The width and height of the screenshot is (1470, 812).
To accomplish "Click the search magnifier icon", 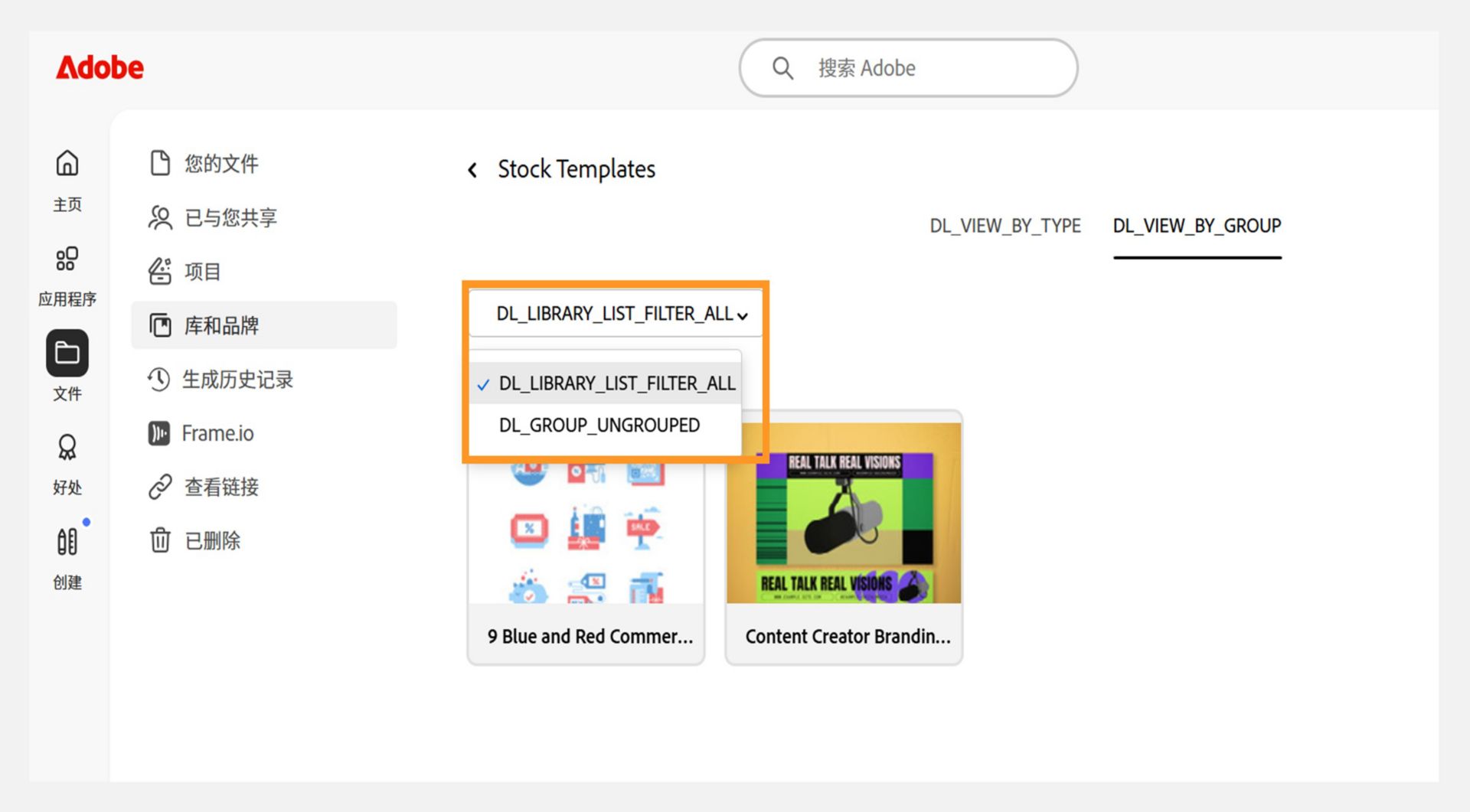I will (782, 68).
